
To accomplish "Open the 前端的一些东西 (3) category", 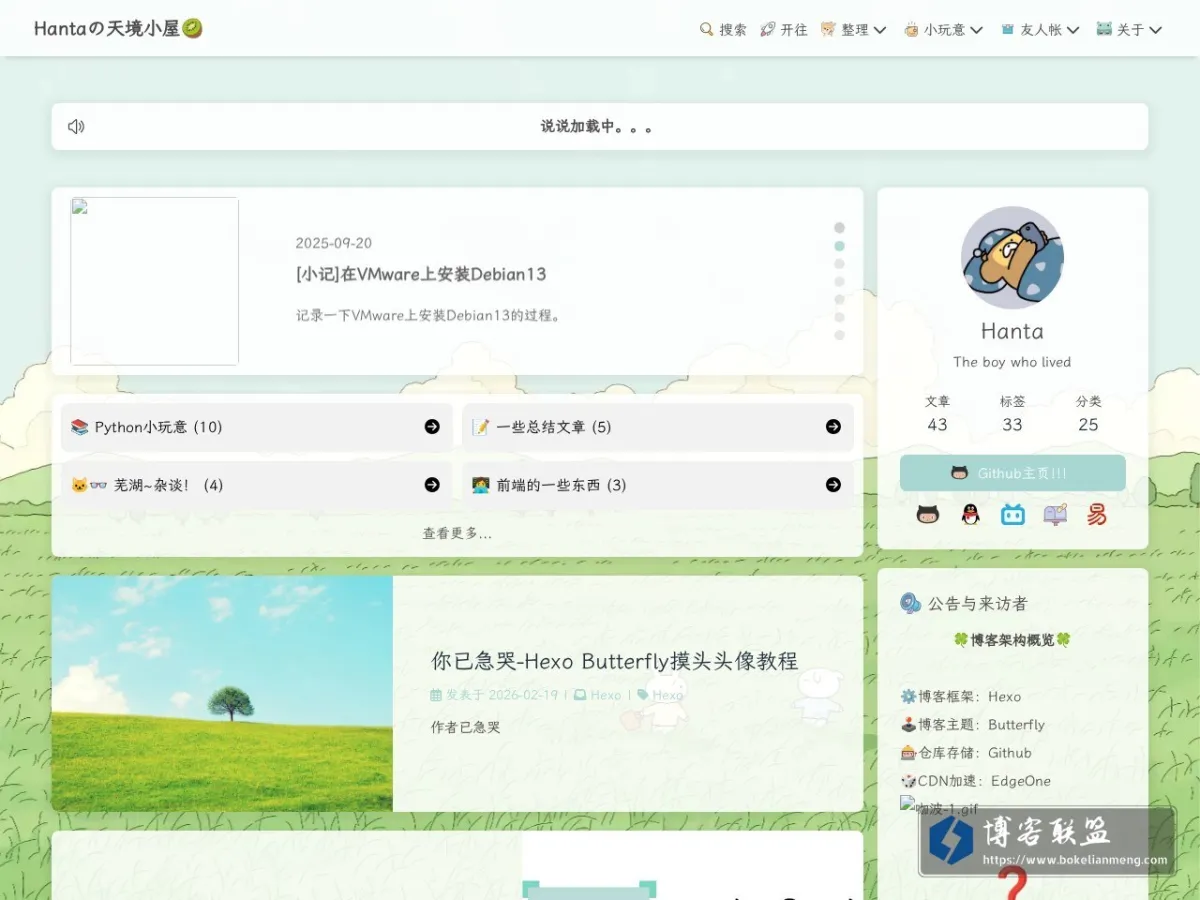I will [x=658, y=485].
